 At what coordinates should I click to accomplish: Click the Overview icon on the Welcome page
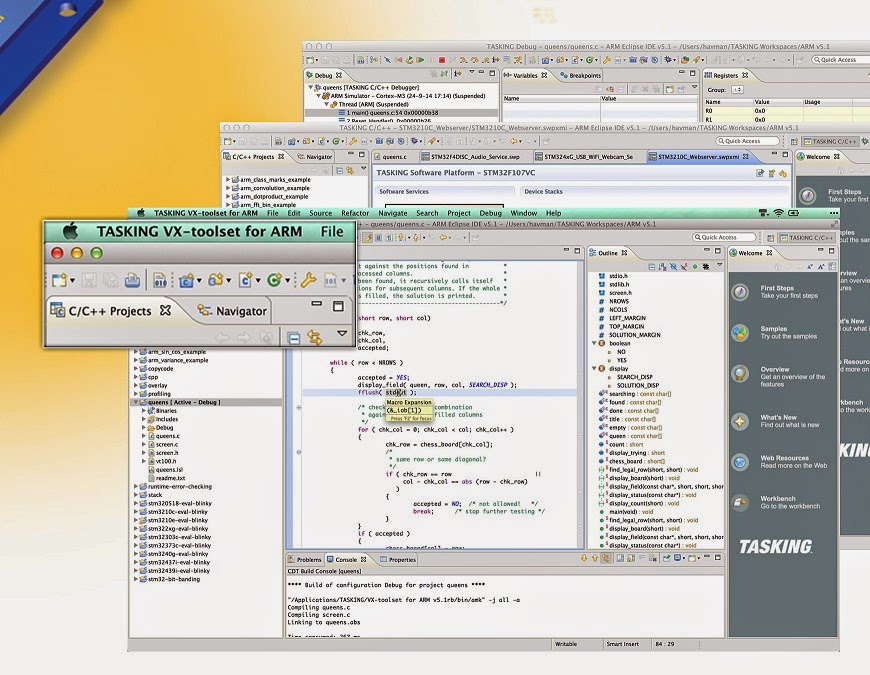(739, 373)
